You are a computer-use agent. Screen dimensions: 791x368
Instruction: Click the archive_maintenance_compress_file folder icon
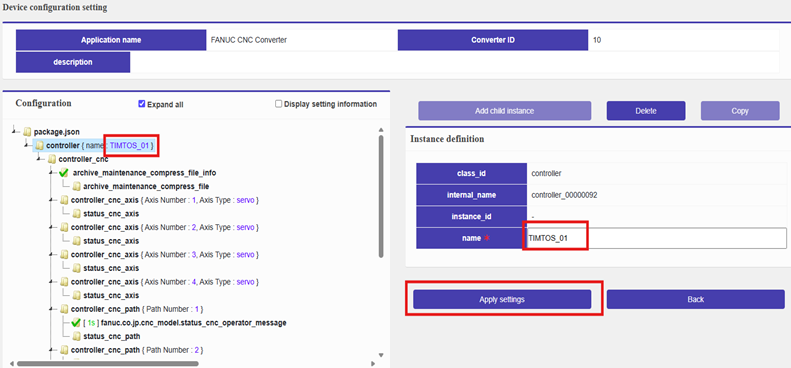coord(76,187)
